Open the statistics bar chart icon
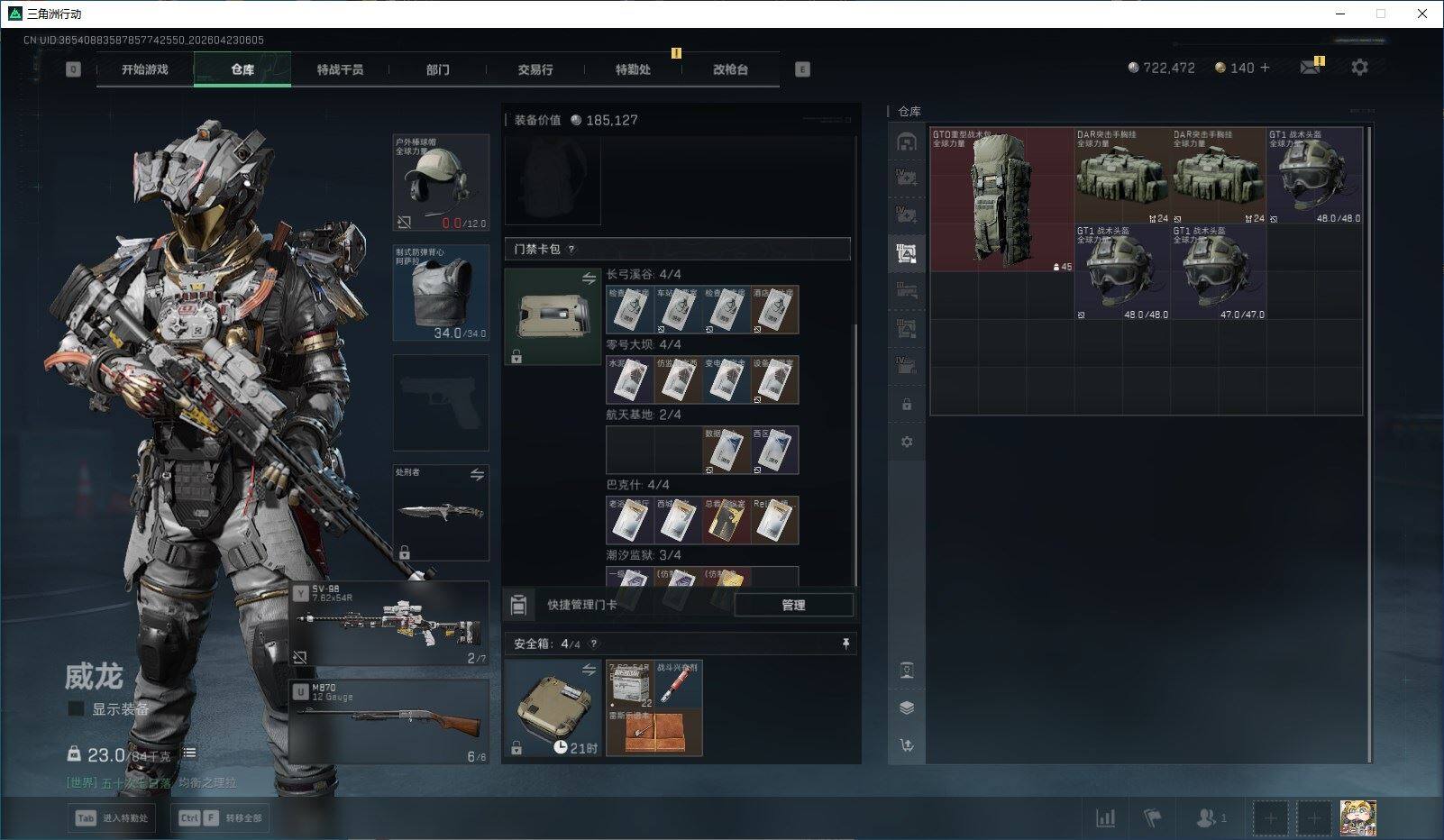1444x840 pixels. [1105, 818]
